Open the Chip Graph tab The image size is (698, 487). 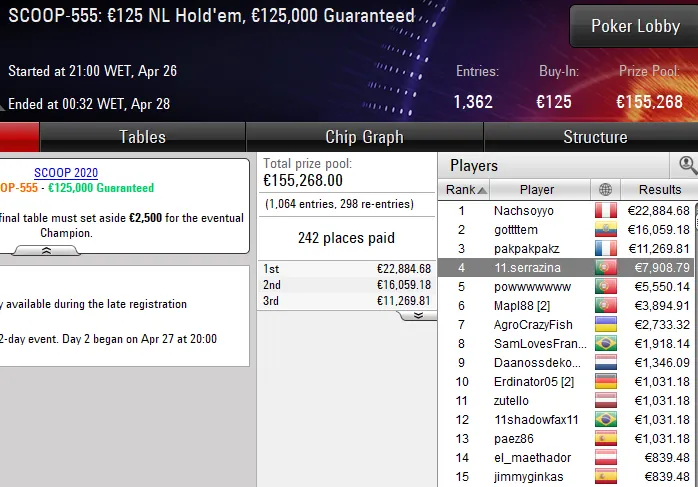point(364,137)
